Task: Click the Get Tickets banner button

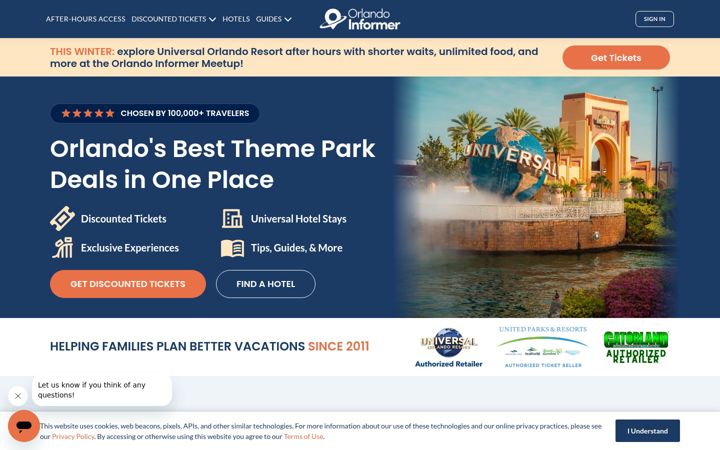Action: 616,58
